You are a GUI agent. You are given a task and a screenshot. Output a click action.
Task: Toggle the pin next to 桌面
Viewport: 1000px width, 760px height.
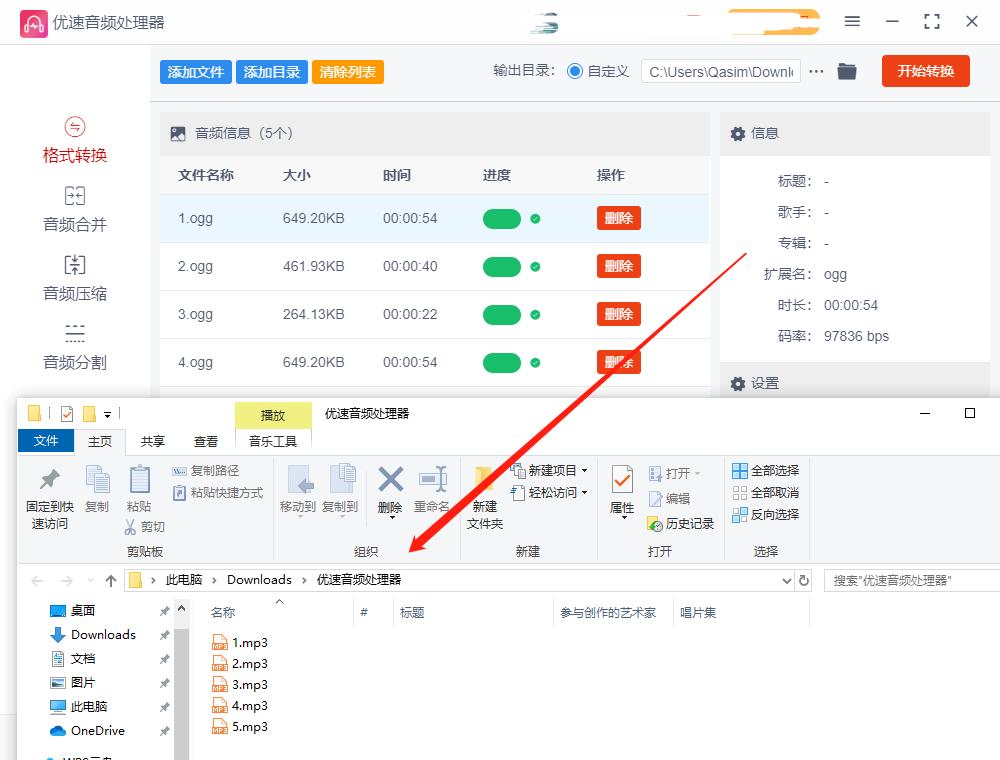[167, 610]
